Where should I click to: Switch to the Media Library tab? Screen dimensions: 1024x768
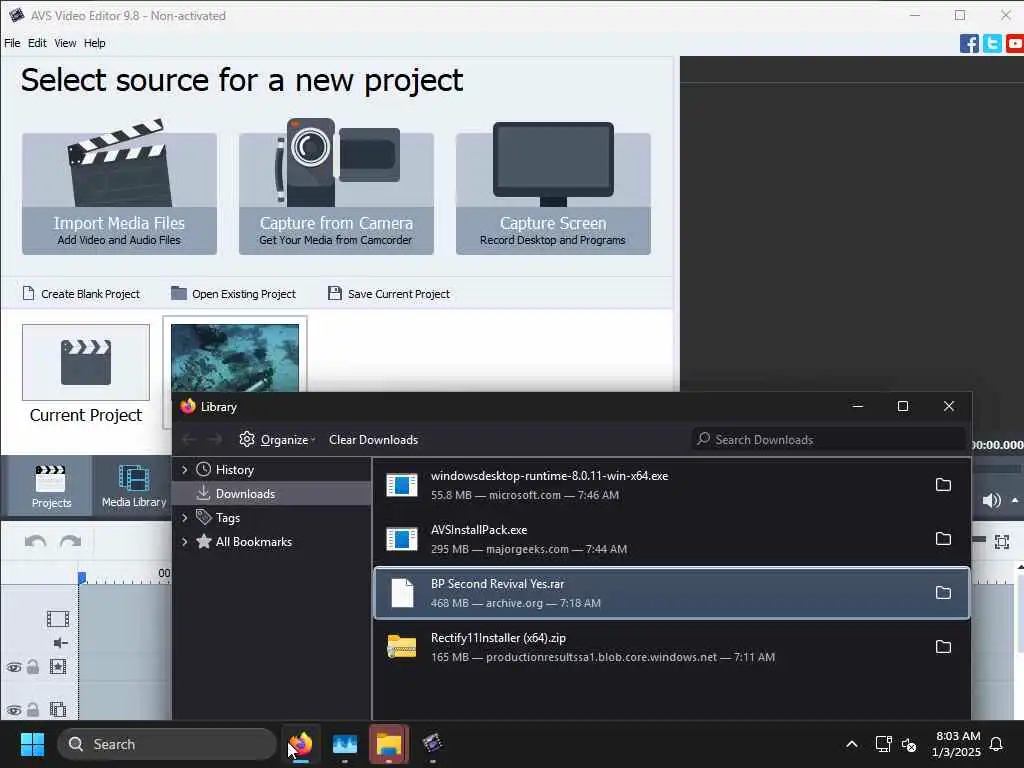(134, 487)
